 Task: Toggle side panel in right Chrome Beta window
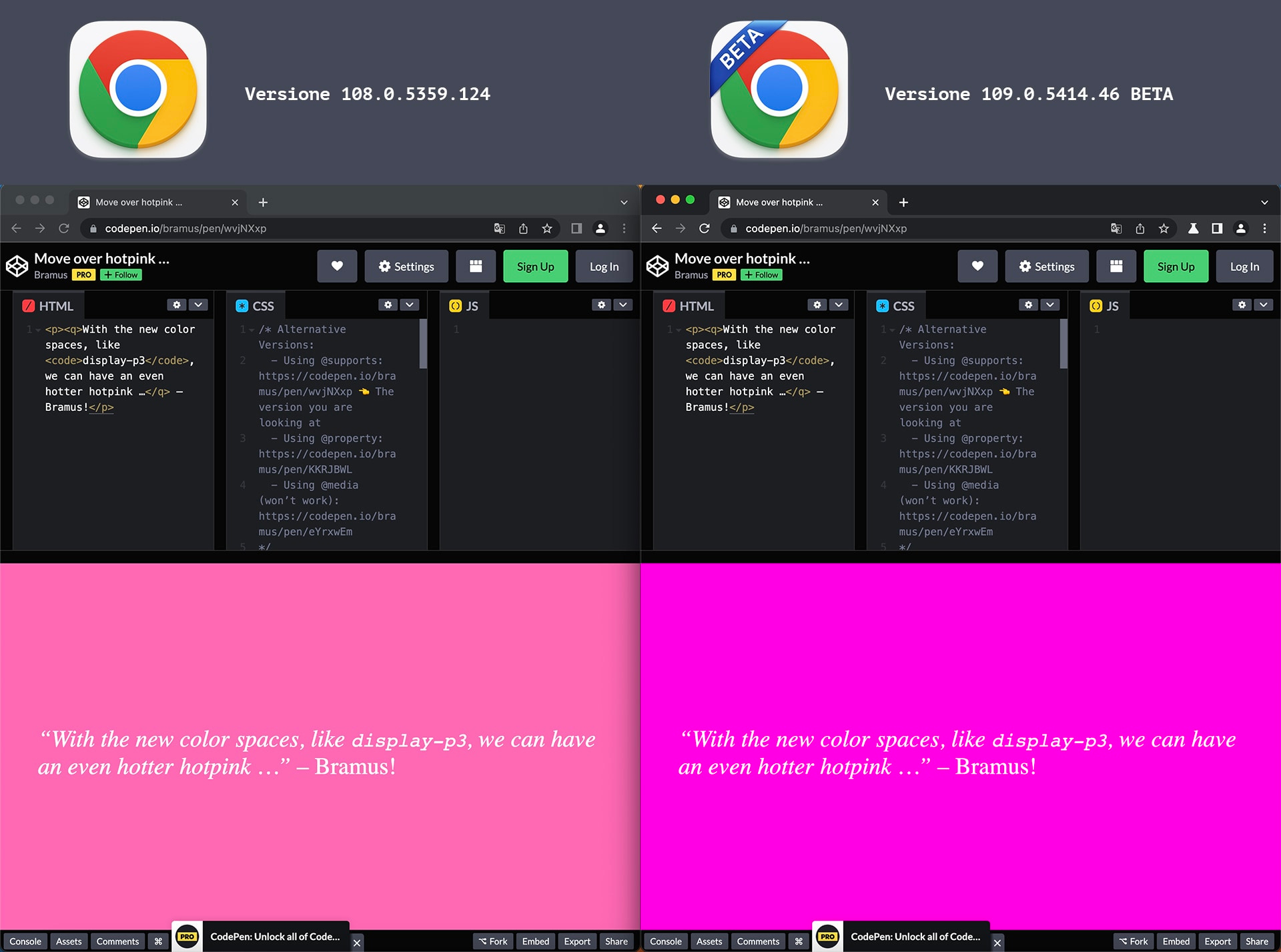(x=1217, y=228)
